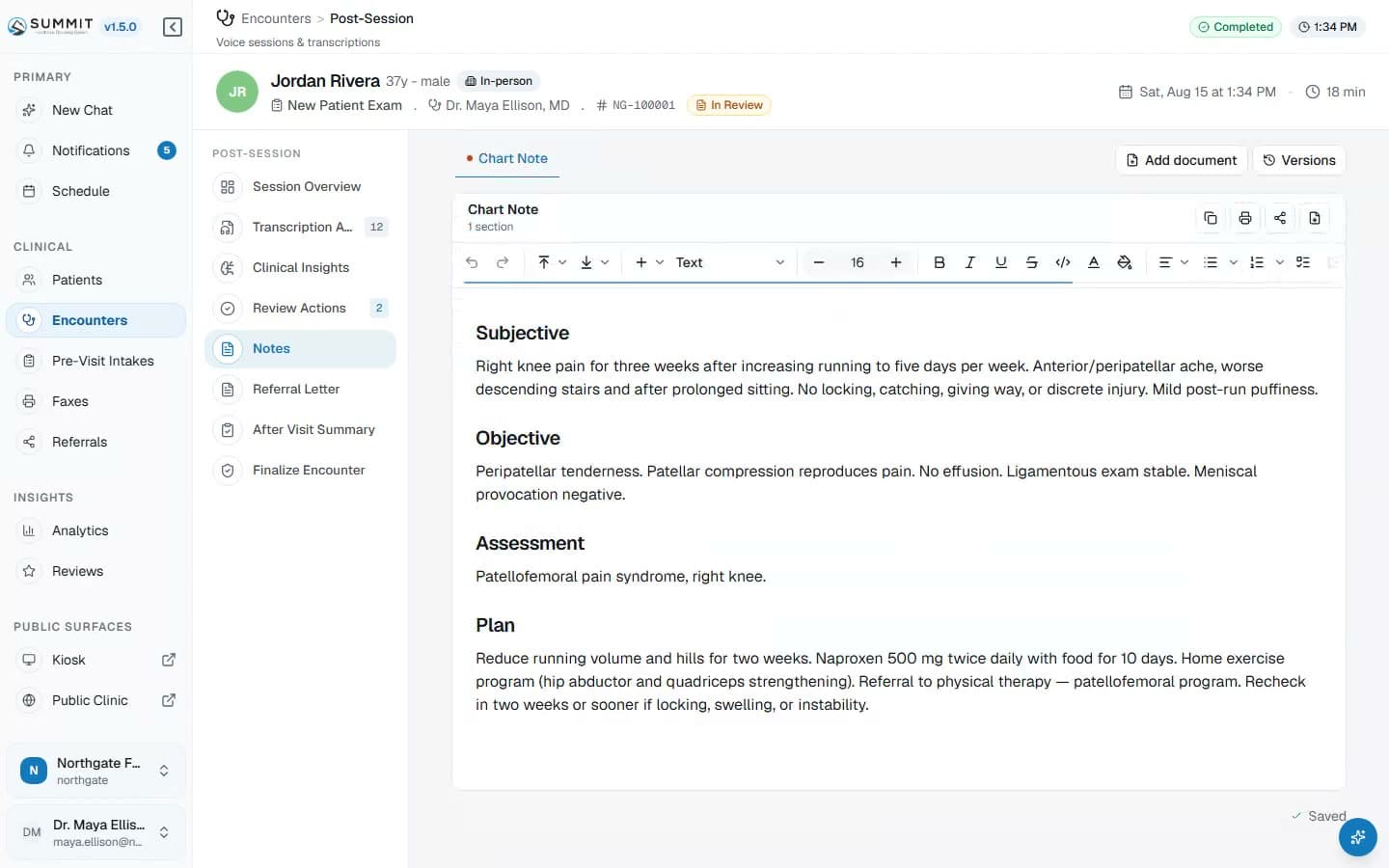The width and height of the screenshot is (1389, 868).
Task: Open the AI assistant floating button
Action: click(x=1358, y=837)
